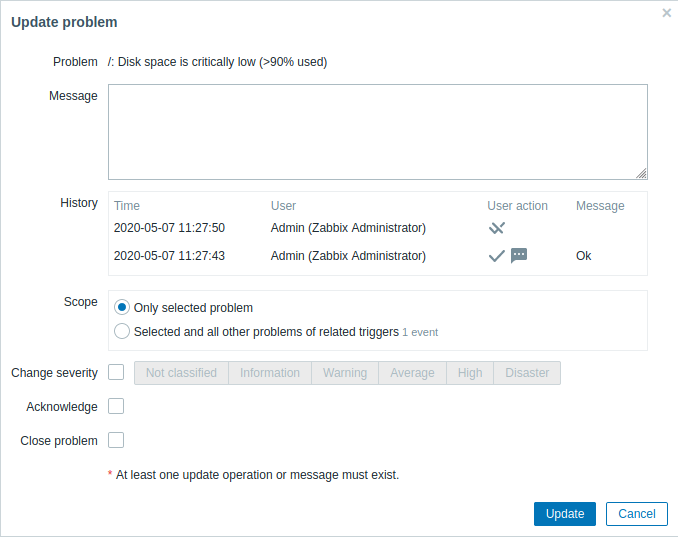The width and height of the screenshot is (678, 537).
Task: Click the unacknowledge icon in history
Action: [497, 228]
